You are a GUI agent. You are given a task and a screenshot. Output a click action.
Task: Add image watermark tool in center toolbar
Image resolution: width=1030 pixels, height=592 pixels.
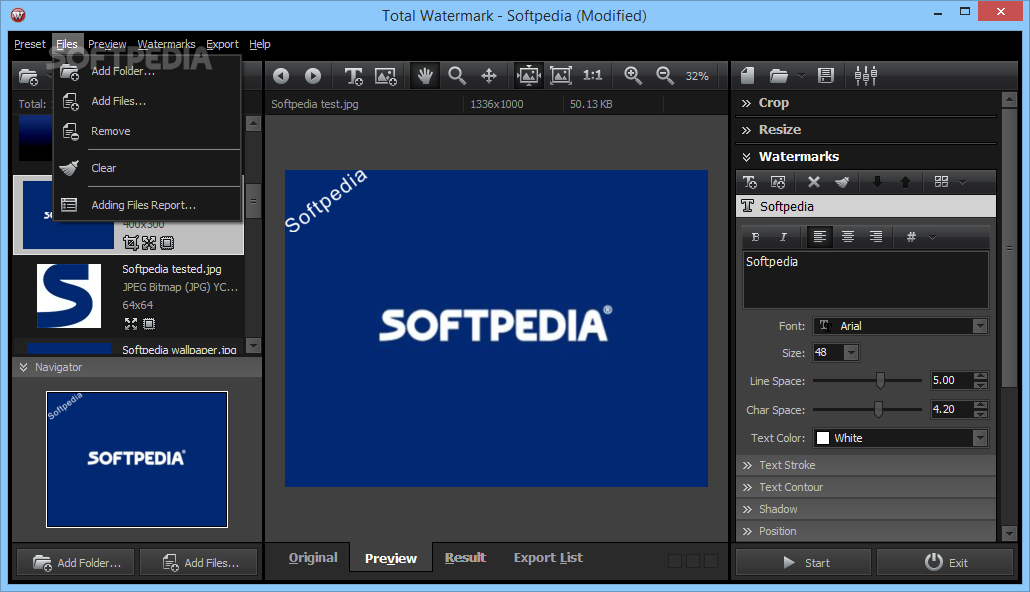(386, 76)
